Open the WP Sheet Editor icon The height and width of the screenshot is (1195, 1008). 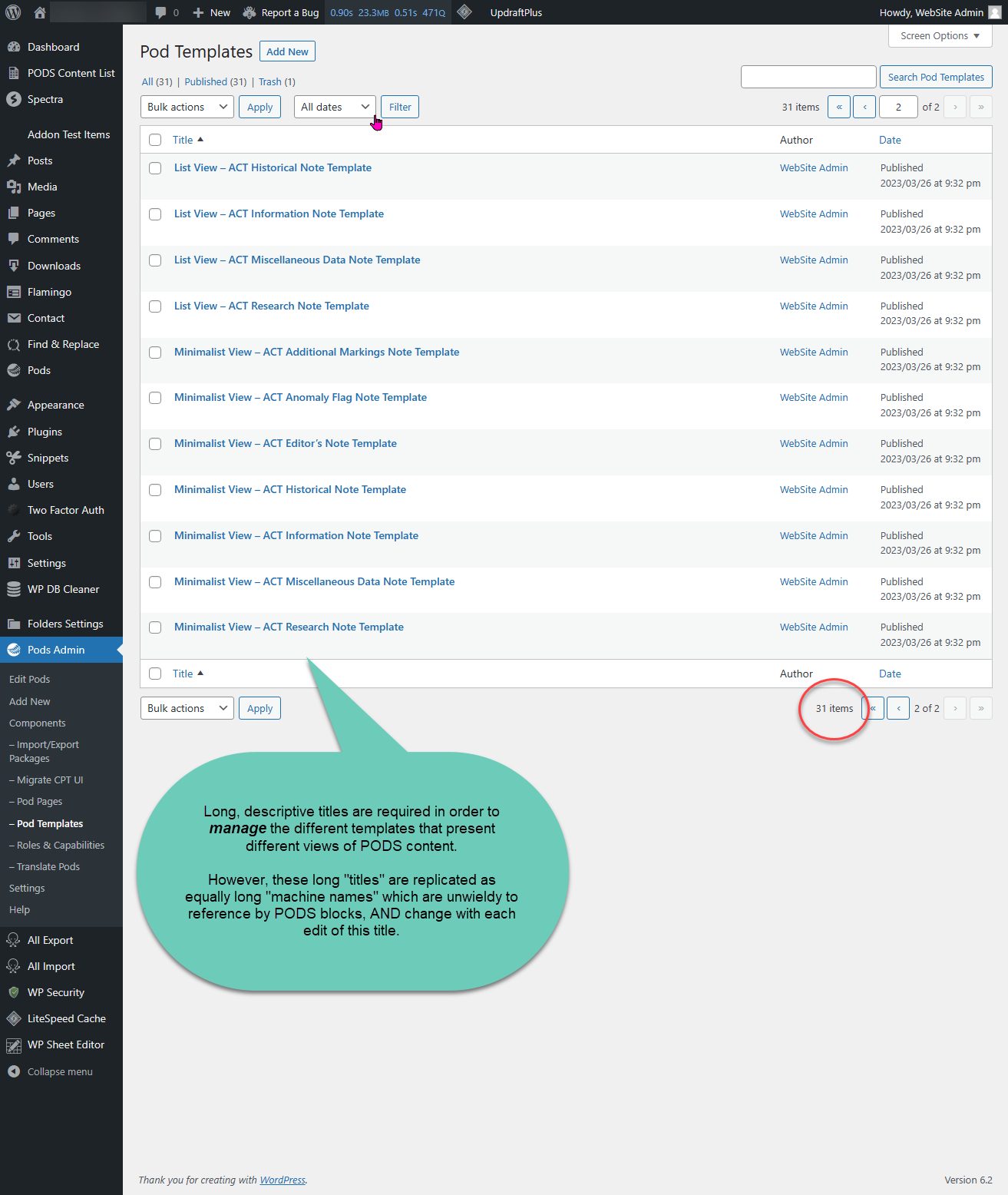tap(14, 1044)
